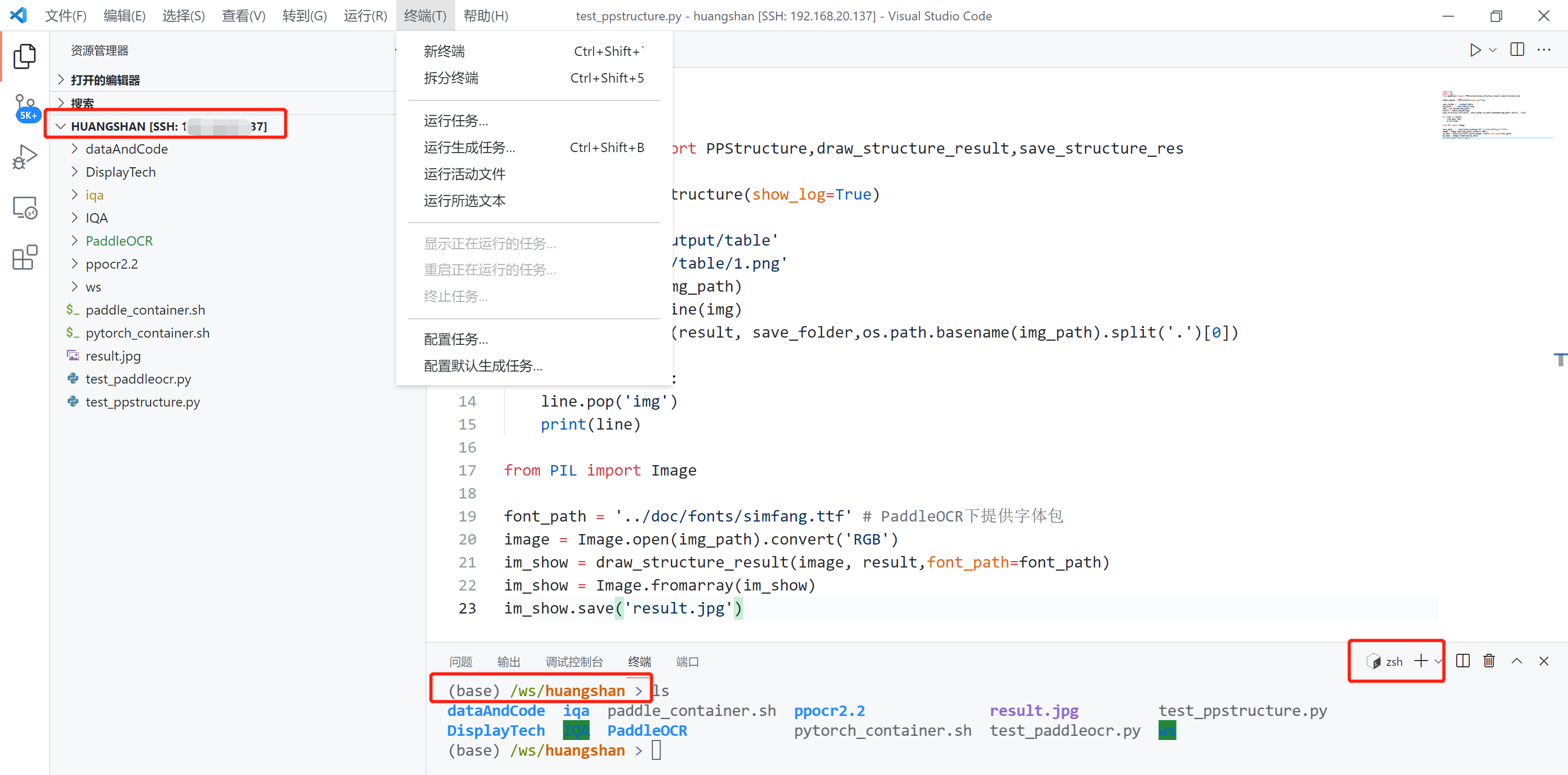Open Remote Explorer view
The width and height of the screenshot is (1568, 775).
click(x=25, y=207)
